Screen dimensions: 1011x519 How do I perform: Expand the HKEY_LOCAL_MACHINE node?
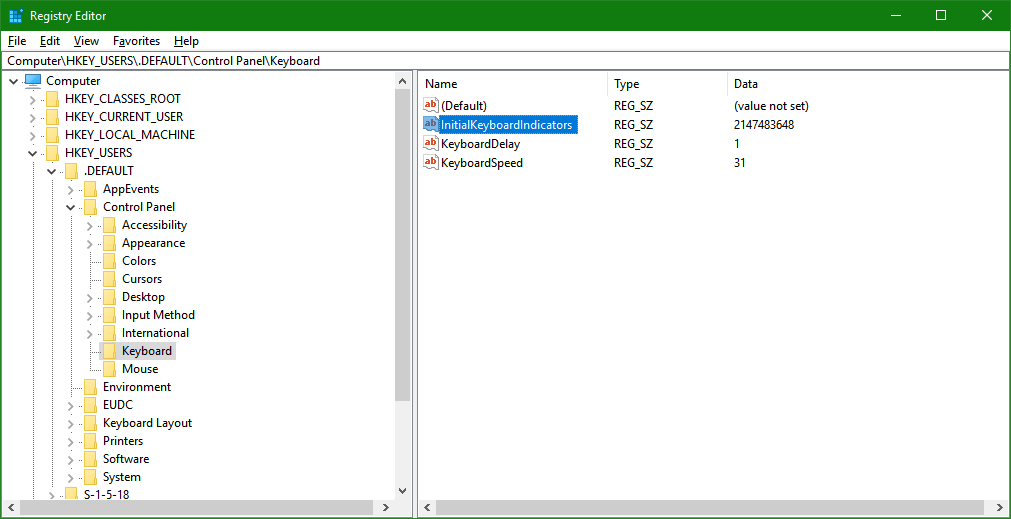pyautogui.click(x=33, y=135)
